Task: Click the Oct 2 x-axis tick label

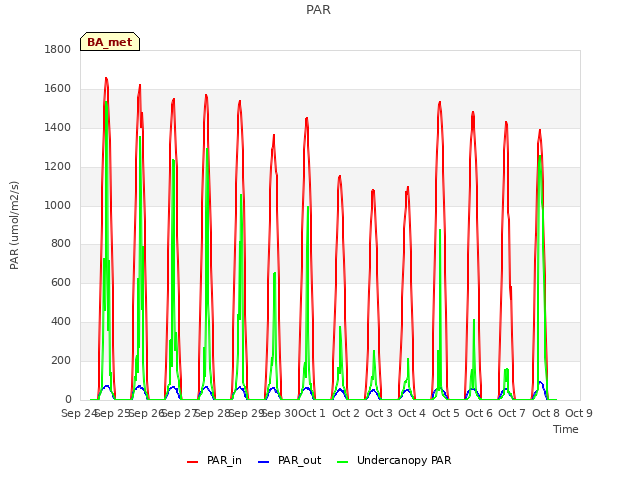Action: tap(345, 413)
